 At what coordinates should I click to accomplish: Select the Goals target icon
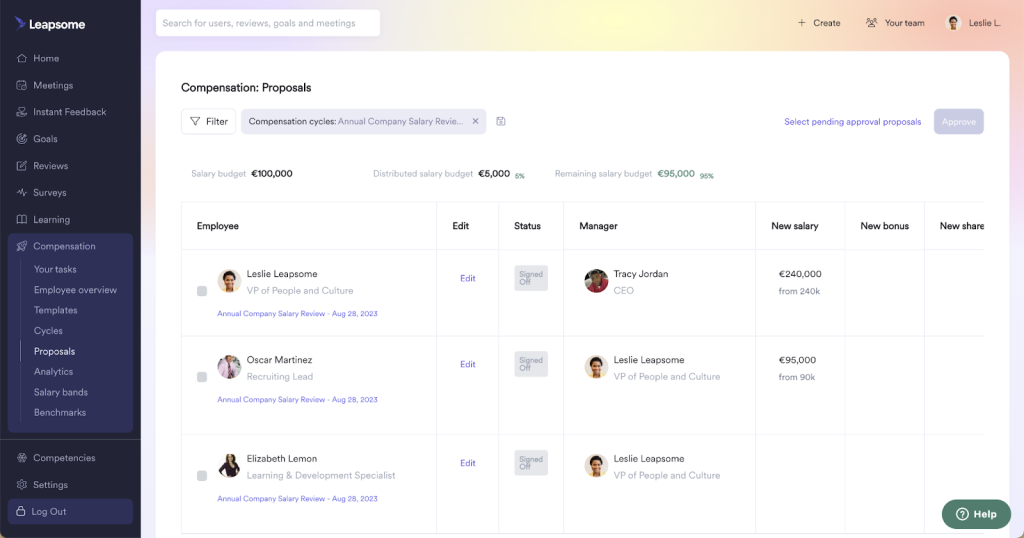click(22, 139)
